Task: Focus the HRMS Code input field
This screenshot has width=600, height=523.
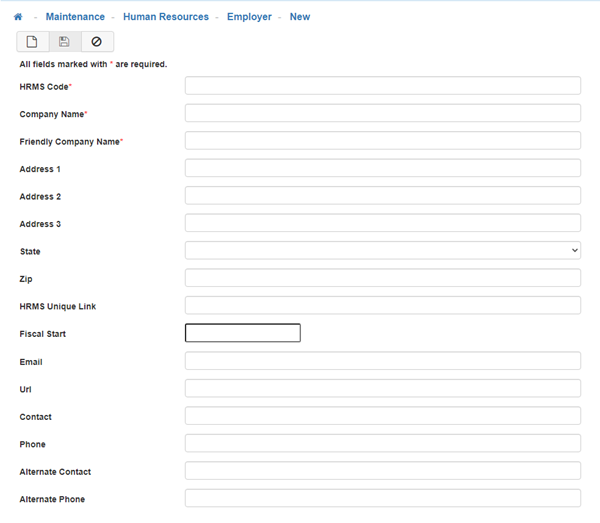Action: pos(382,86)
